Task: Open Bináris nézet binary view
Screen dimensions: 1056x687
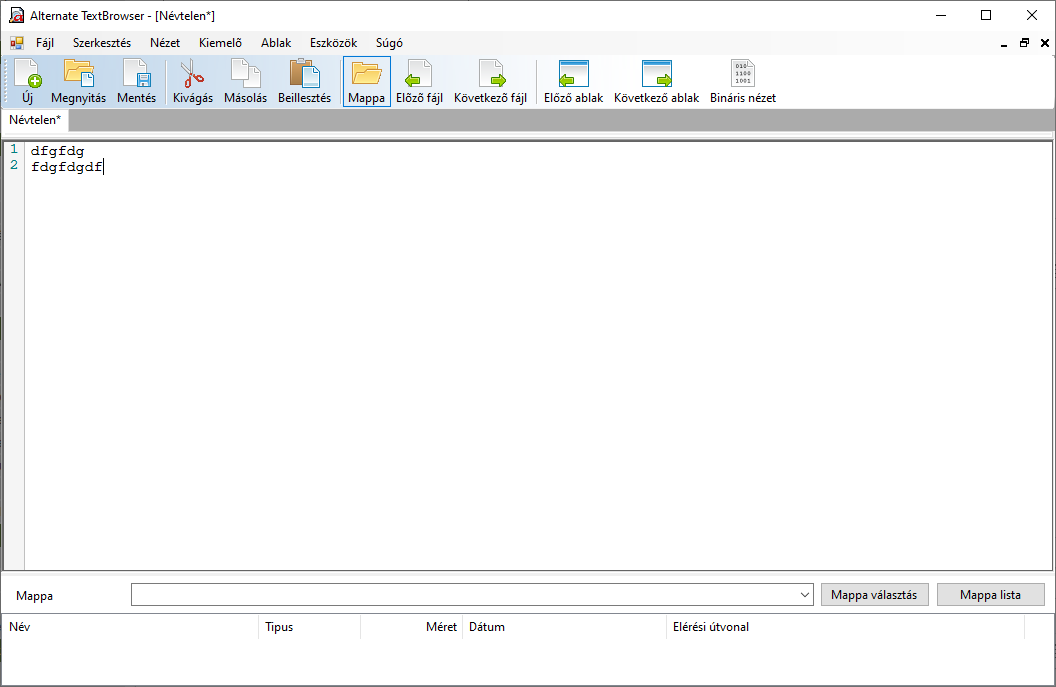Action: (x=742, y=81)
